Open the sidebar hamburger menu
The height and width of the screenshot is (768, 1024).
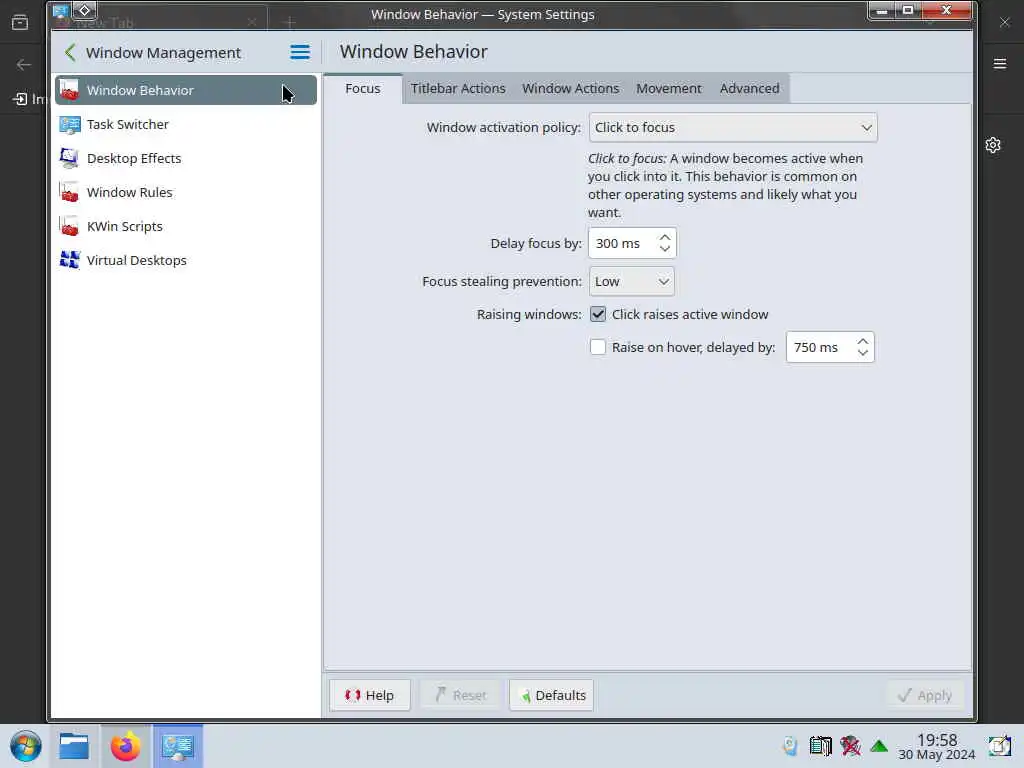pos(300,52)
